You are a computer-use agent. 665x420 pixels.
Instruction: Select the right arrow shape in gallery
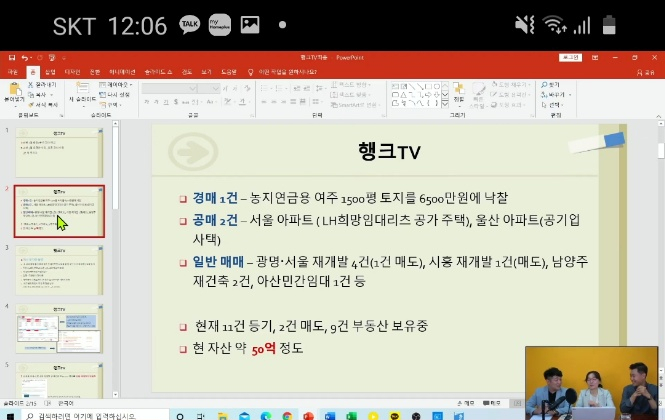coord(429,95)
